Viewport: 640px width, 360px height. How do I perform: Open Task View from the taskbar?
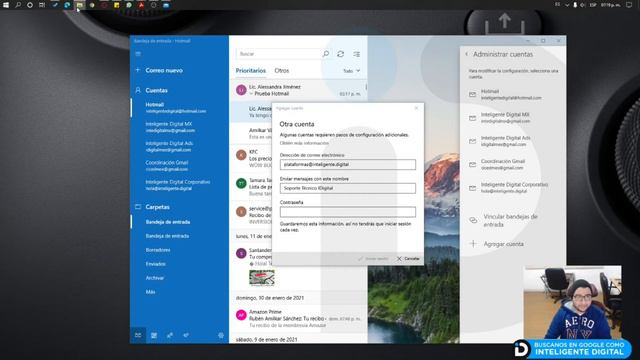[42, 5]
